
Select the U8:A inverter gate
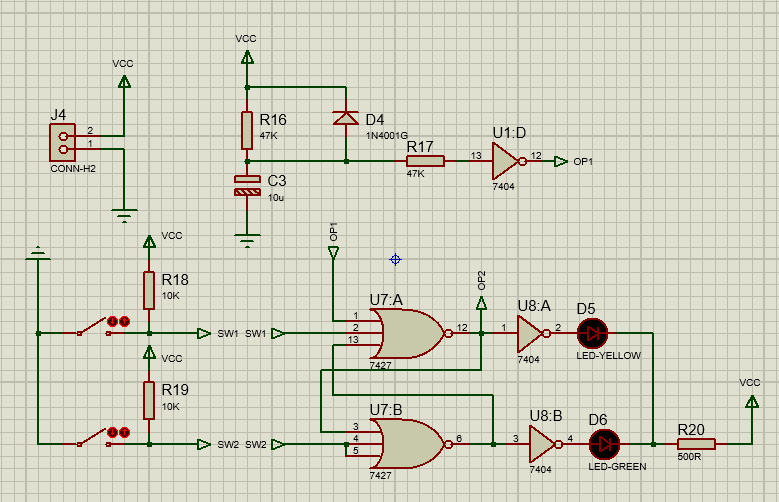pyautogui.click(x=533, y=334)
